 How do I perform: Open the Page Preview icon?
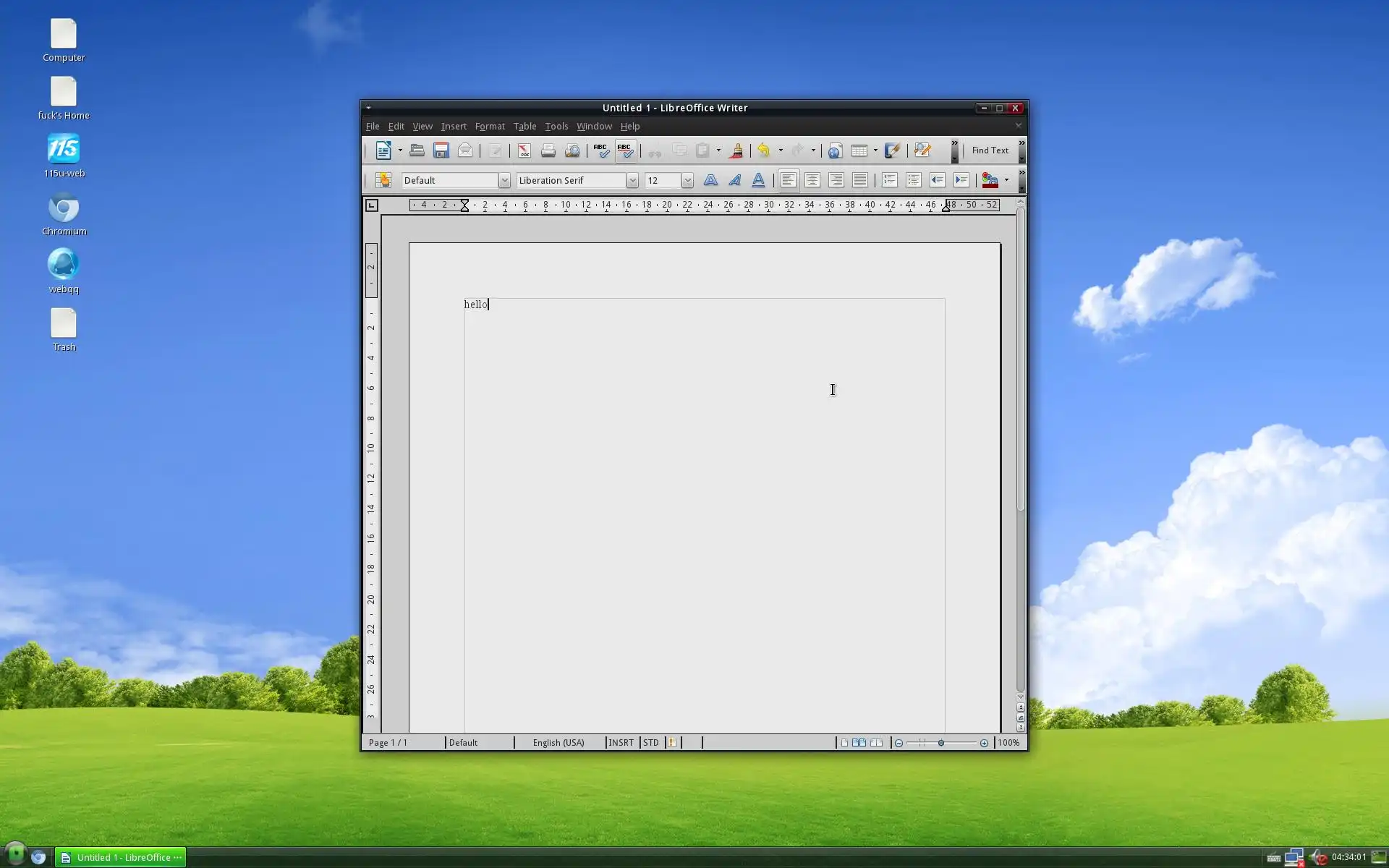click(572, 150)
